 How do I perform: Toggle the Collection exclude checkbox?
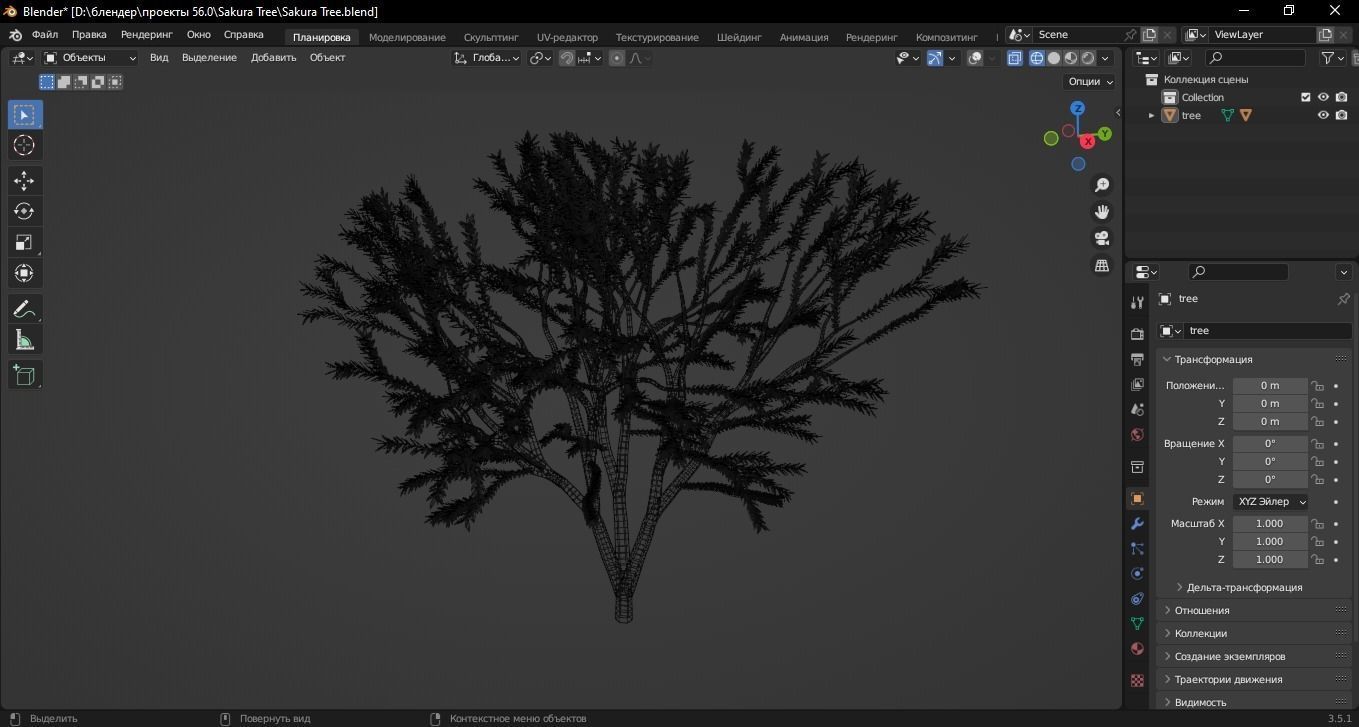tap(1305, 97)
